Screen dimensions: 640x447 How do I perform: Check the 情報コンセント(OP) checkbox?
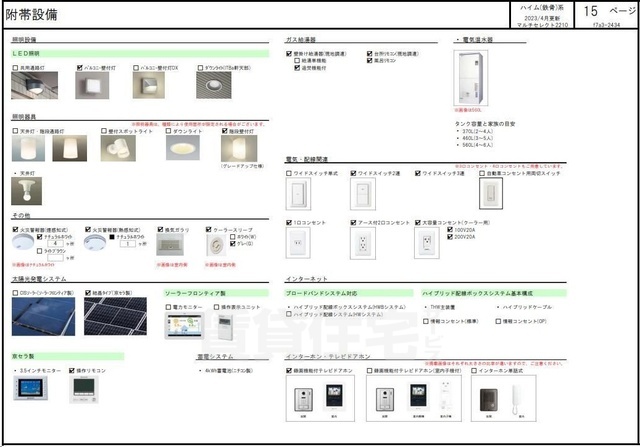click(498, 322)
